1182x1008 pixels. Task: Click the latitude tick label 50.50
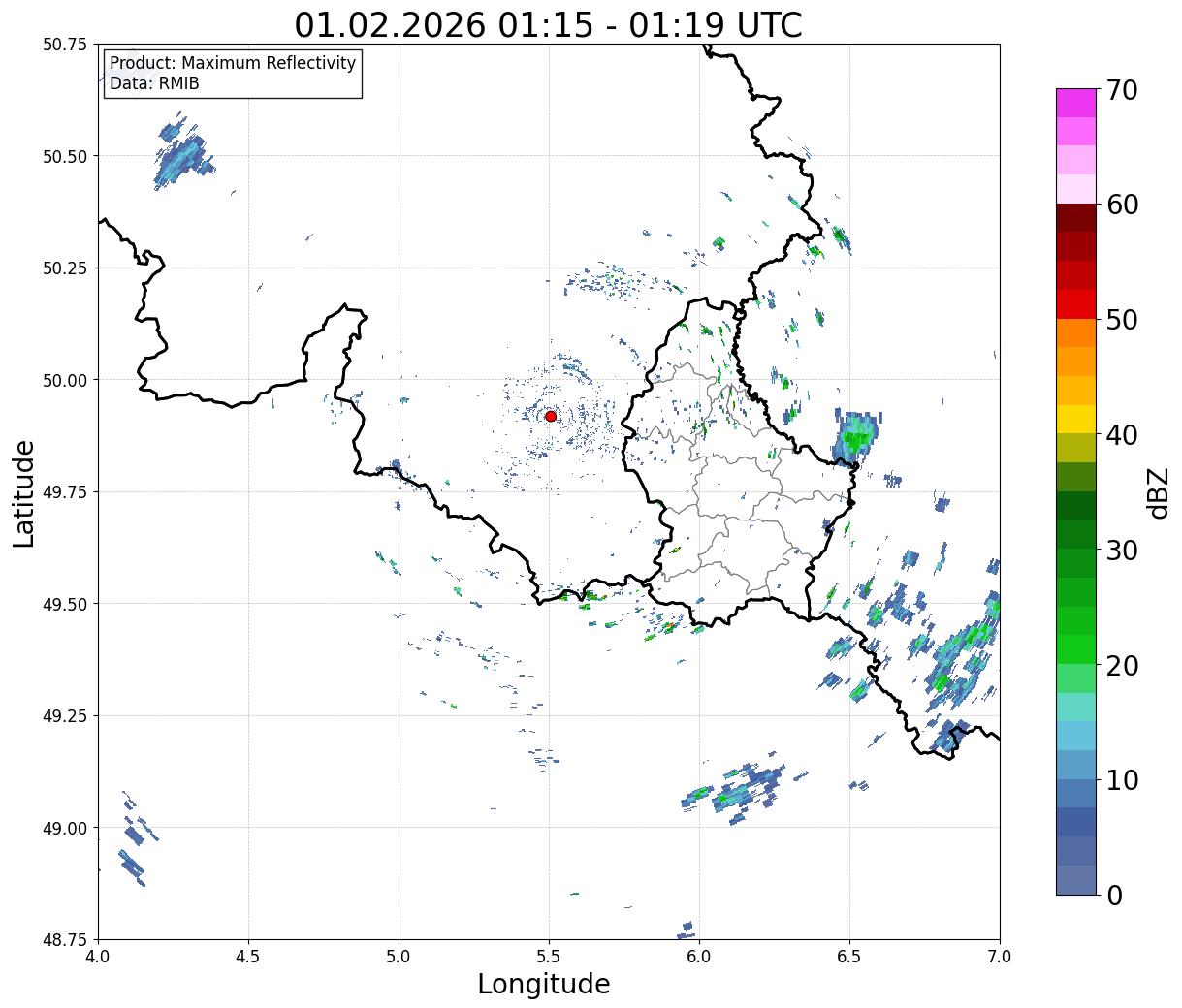point(65,156)
